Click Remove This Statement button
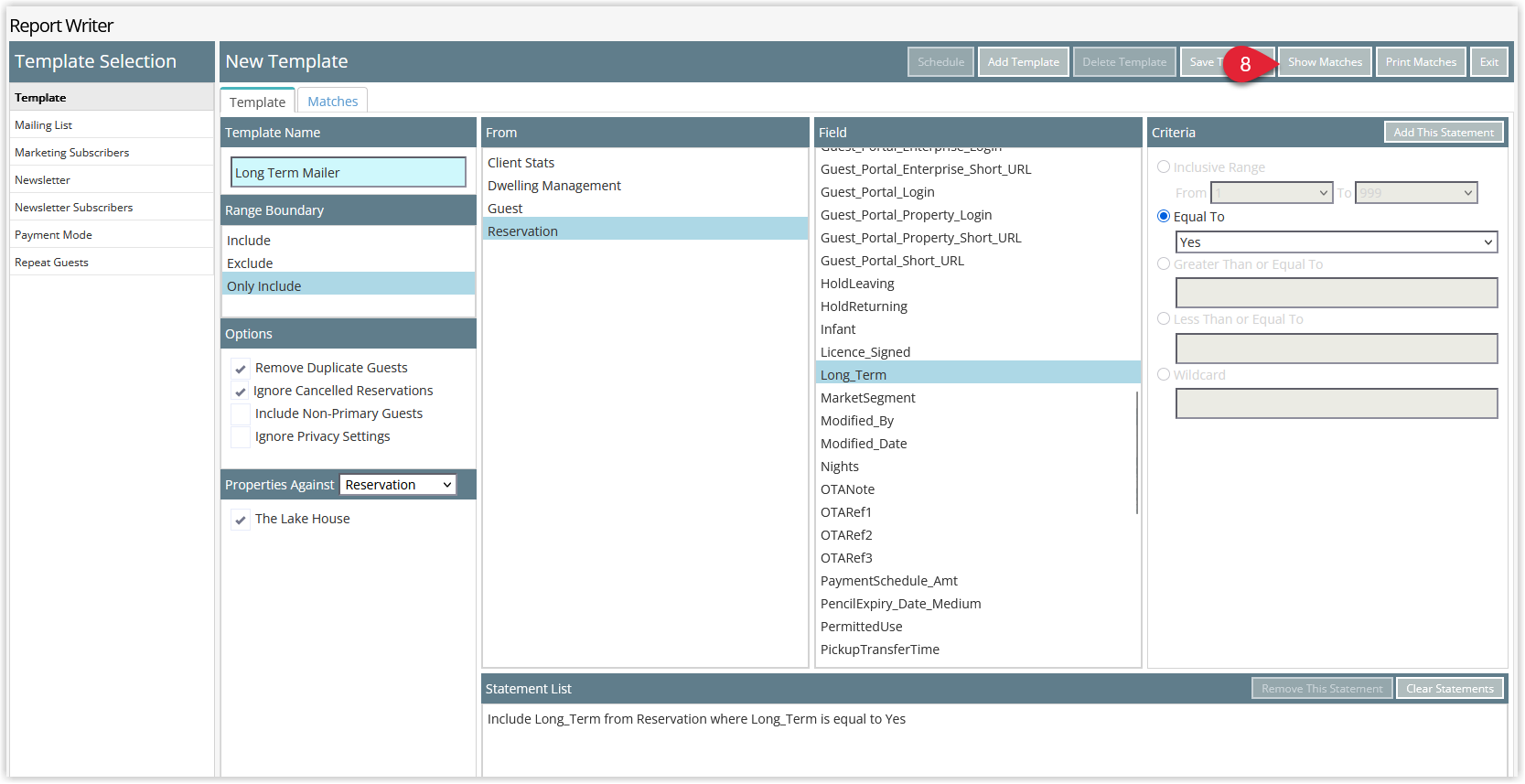Screen dimensions: 1525x784 point(1322,689)
